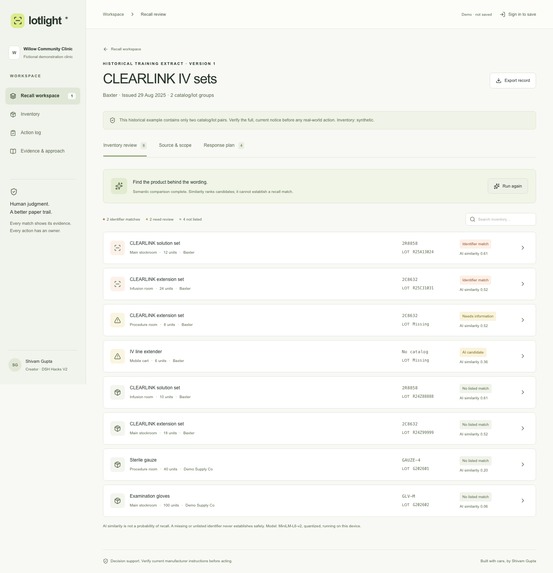The height and width of the screenshot is (573, 553).
Task: Click the shield icon above Human judgment
Action: click(x=14, y=191)
